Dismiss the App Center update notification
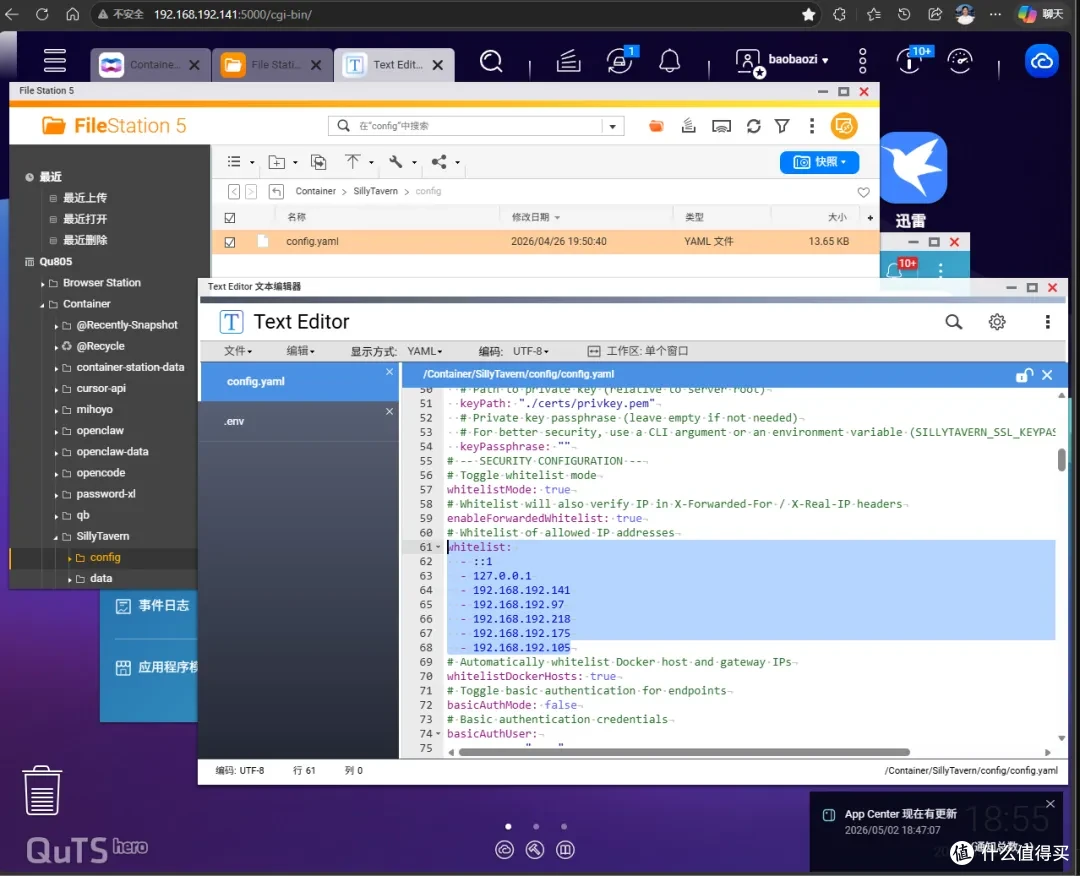This screenshot has width=1080, height=876. click(x=1050, y=804)
